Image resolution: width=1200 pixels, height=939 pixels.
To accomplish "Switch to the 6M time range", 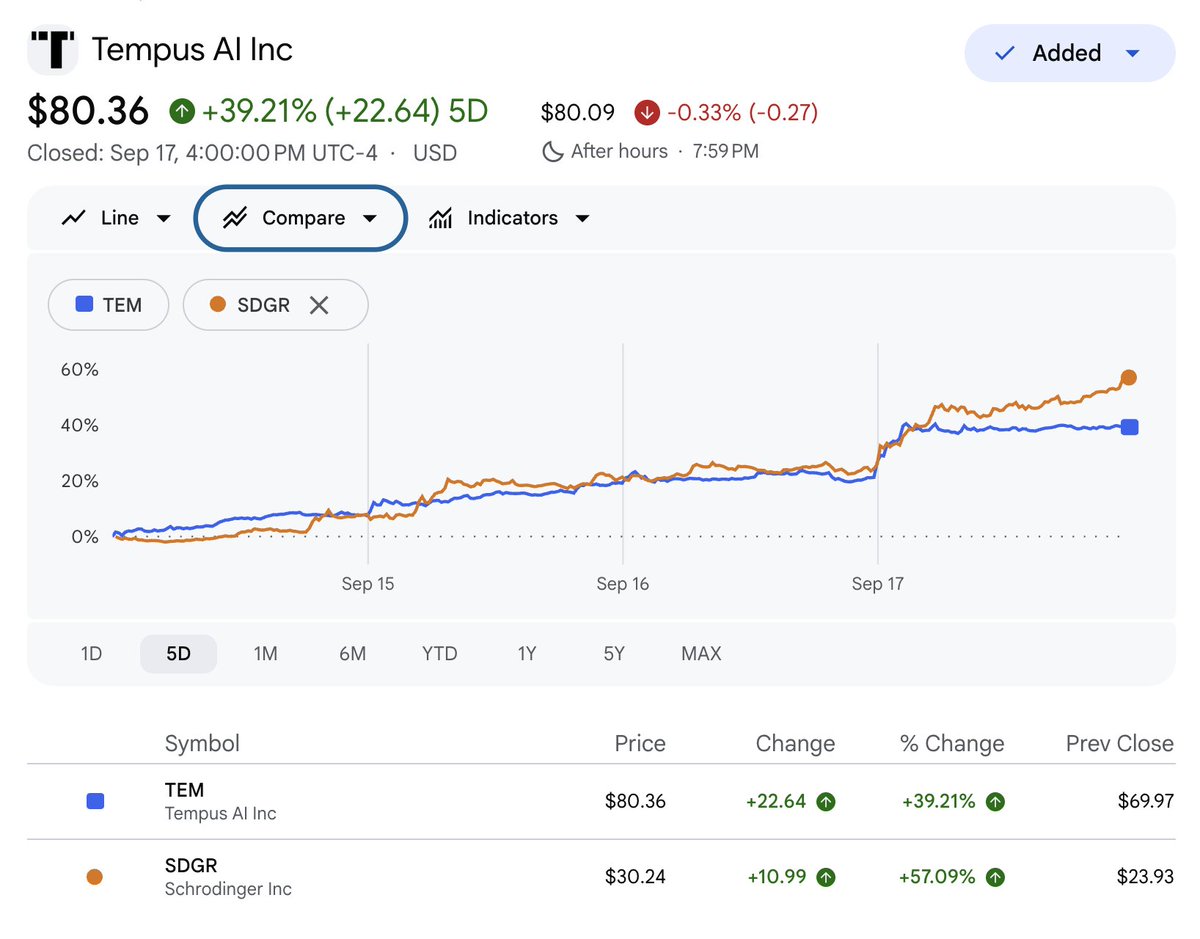I will (352, 654).
